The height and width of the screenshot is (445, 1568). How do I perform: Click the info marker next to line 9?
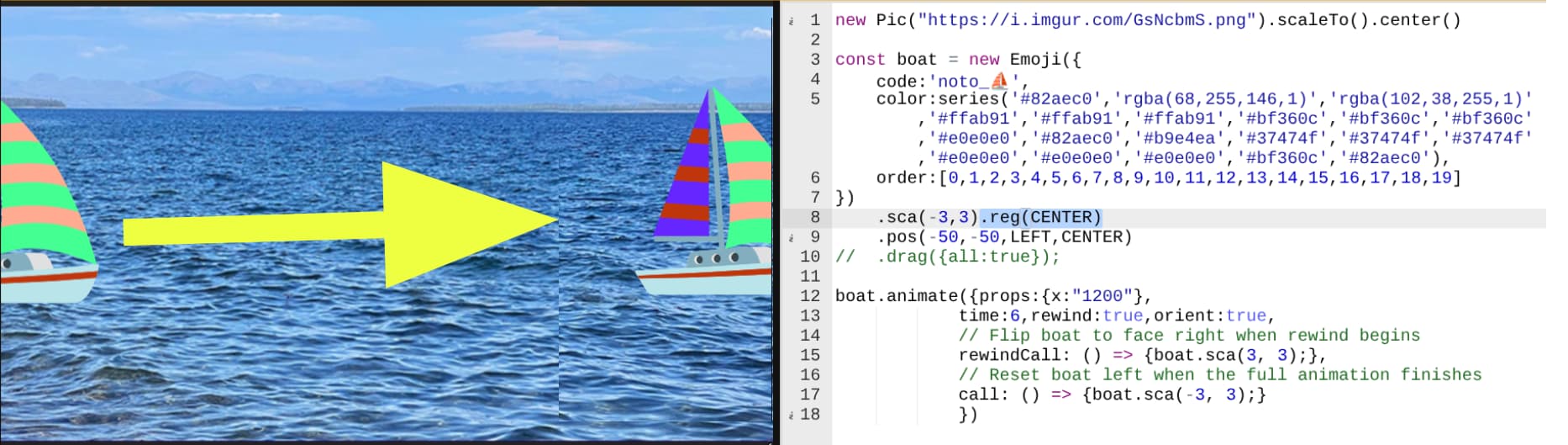791,237
